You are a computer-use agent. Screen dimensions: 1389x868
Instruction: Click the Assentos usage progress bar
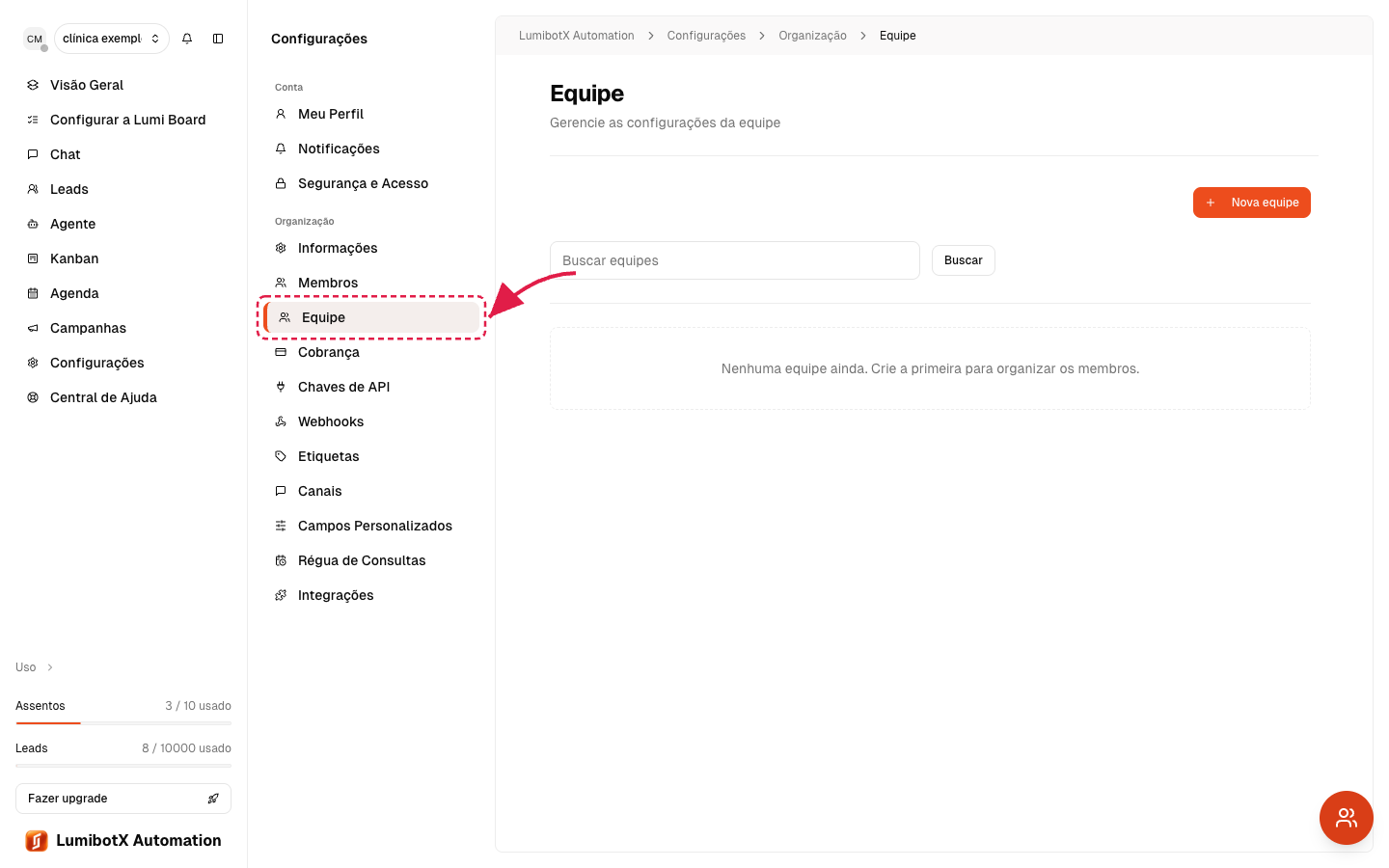click(x=123, y=723)
